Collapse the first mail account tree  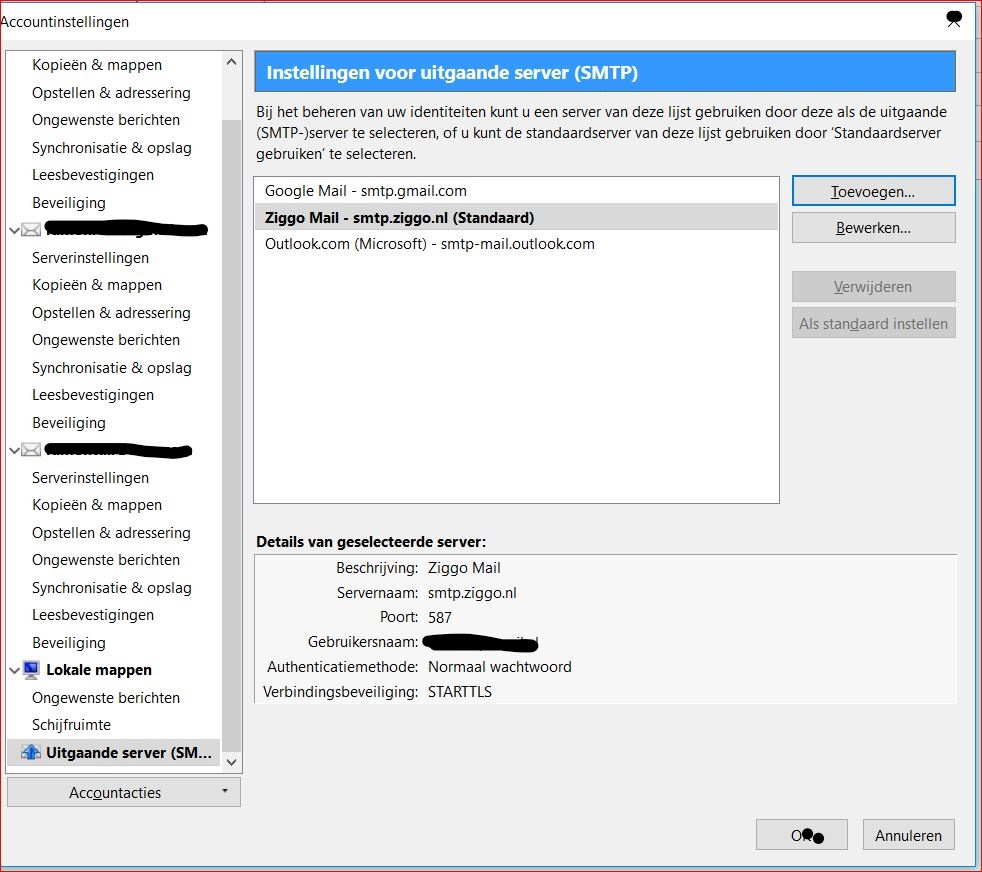click(14, 230)
